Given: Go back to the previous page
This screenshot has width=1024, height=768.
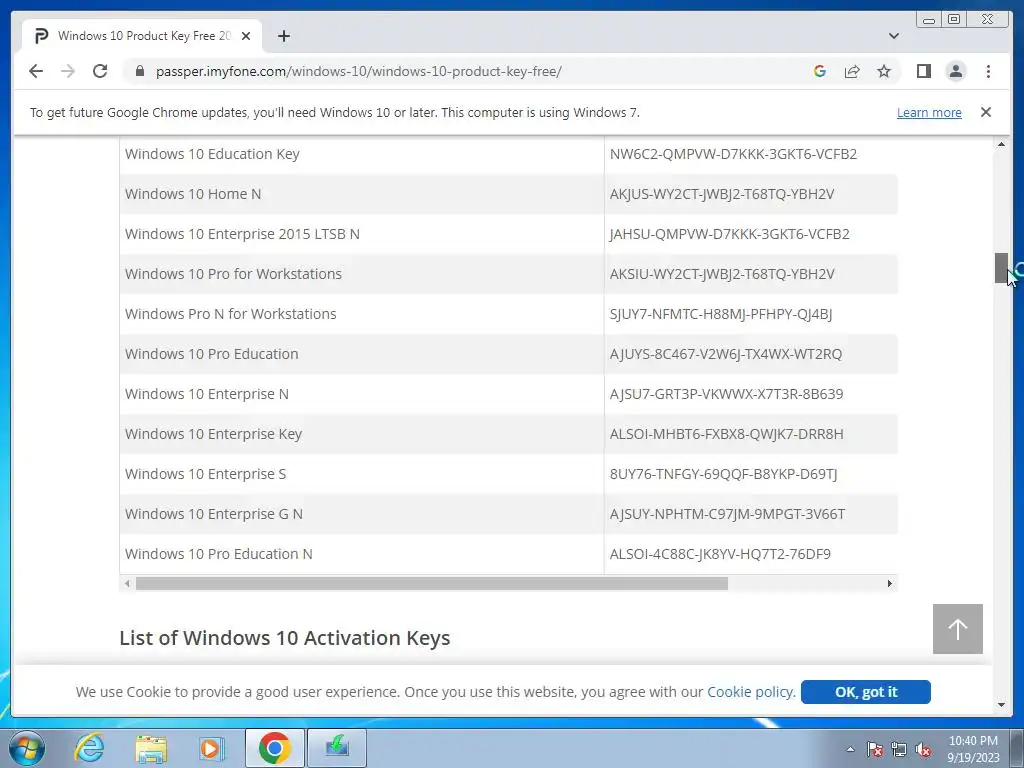Looking at the screenshot, I should [36, 71].
